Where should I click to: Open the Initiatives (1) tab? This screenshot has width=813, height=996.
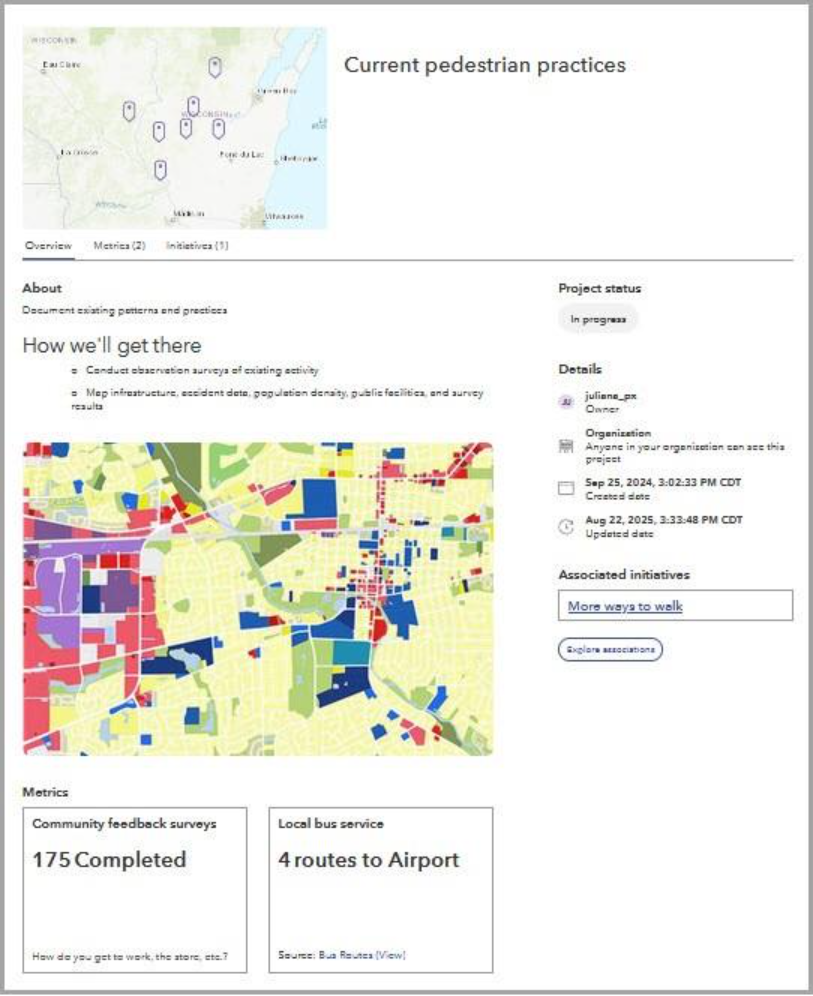tap(197, 246)
